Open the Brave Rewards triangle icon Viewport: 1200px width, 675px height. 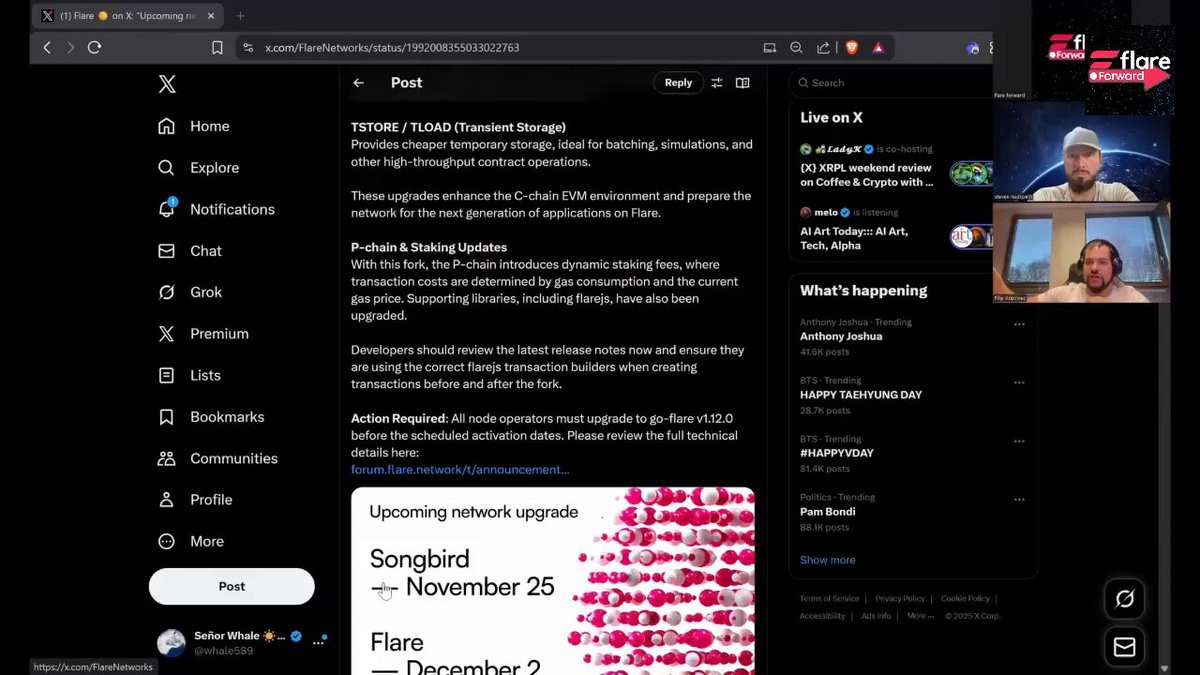(x=878, y=47)
